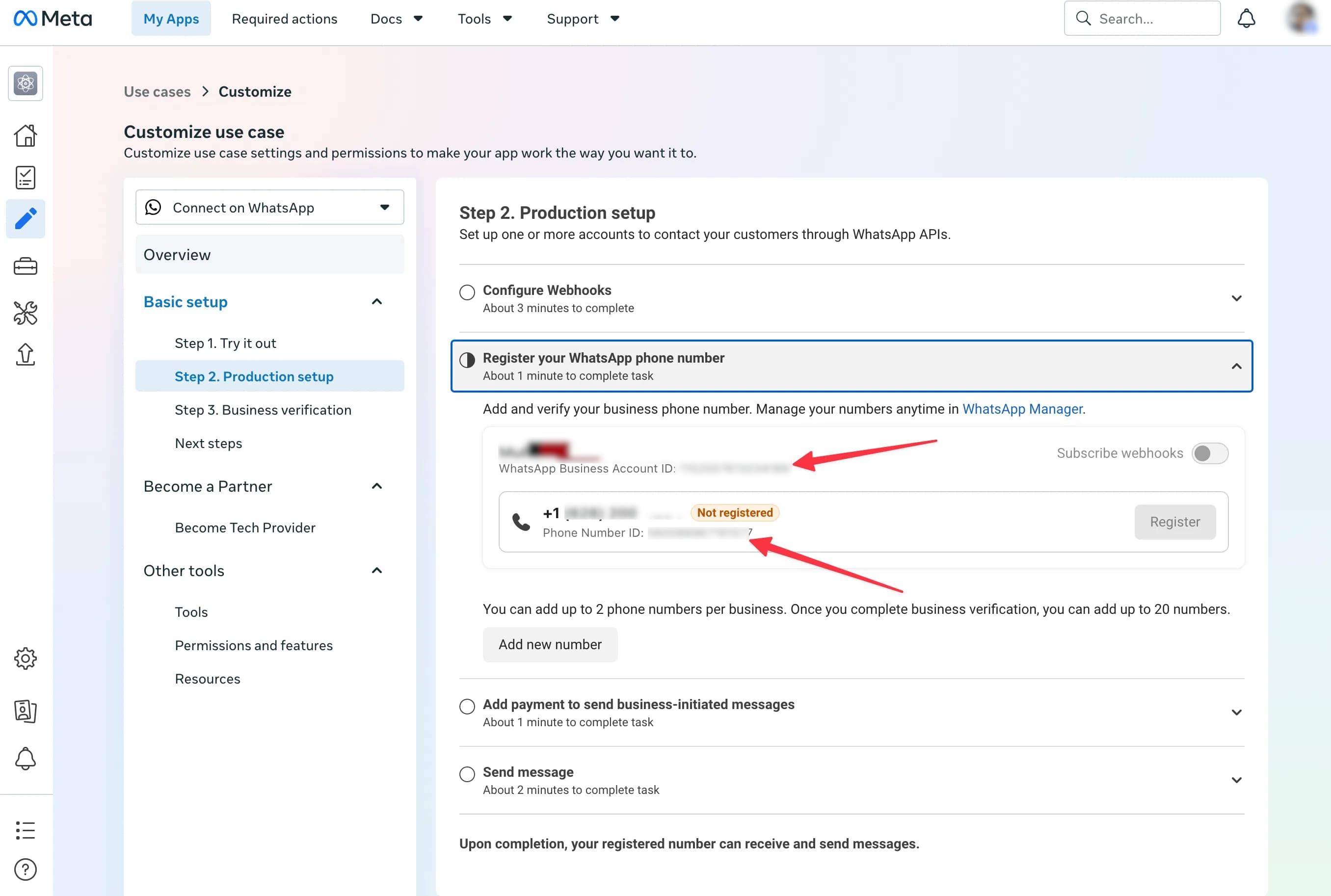Expand the Configure Webhooks section

[1237, 298]
